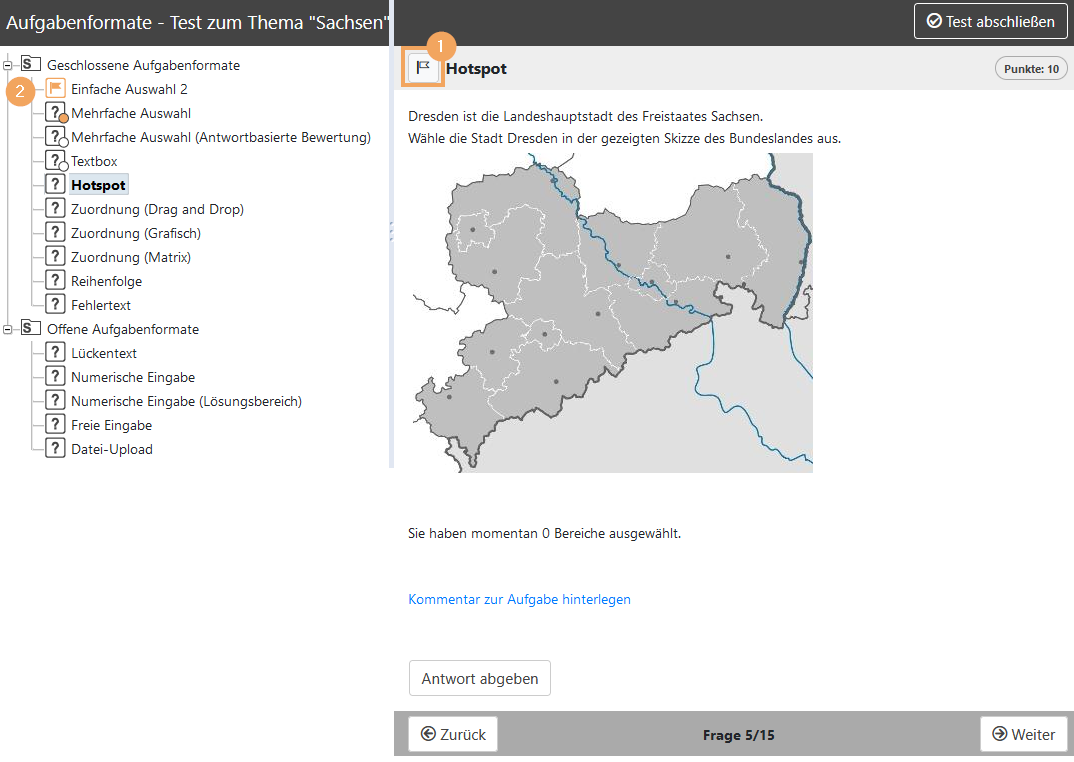The image size is (1074, 762).
Task: Open Kommentar zur Aufgabe hinterlegen link
Action: tap(519, 599)
